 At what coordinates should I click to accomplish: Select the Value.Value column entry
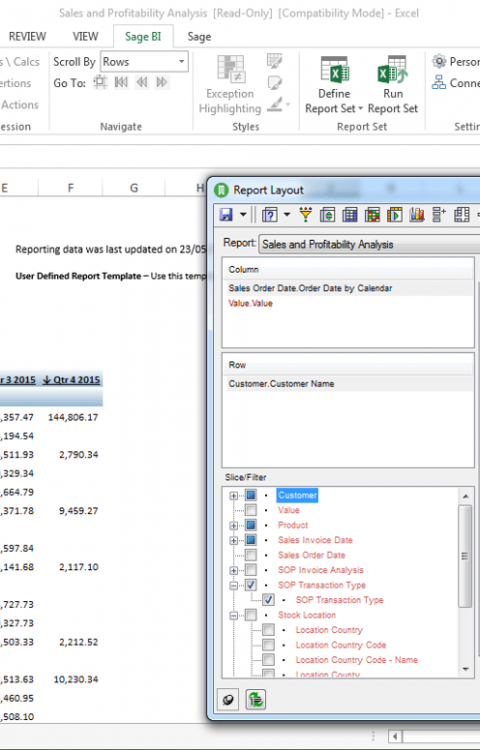[x=251, y=303]
